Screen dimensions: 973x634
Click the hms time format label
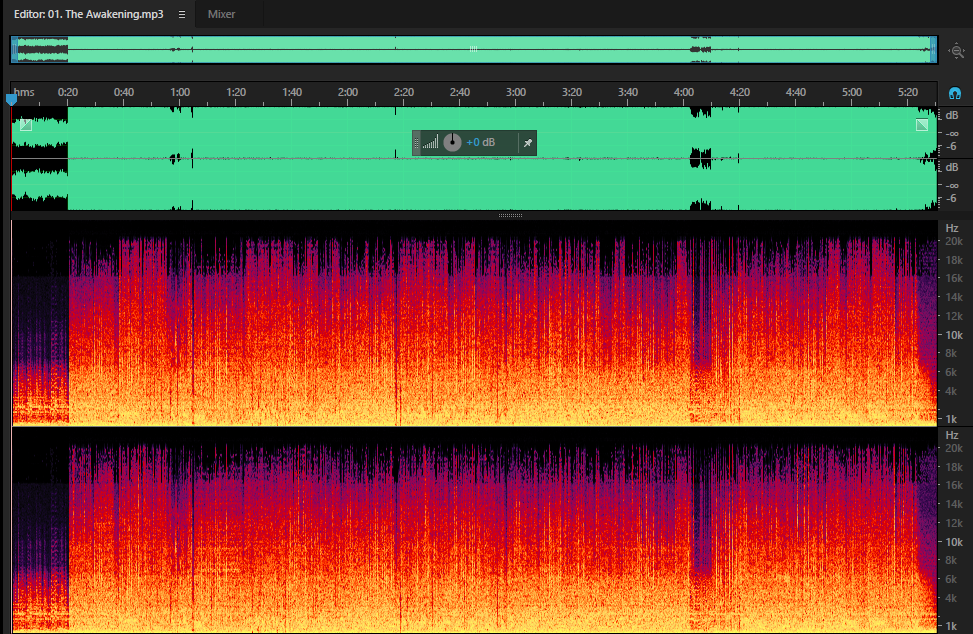click(24, 92)
